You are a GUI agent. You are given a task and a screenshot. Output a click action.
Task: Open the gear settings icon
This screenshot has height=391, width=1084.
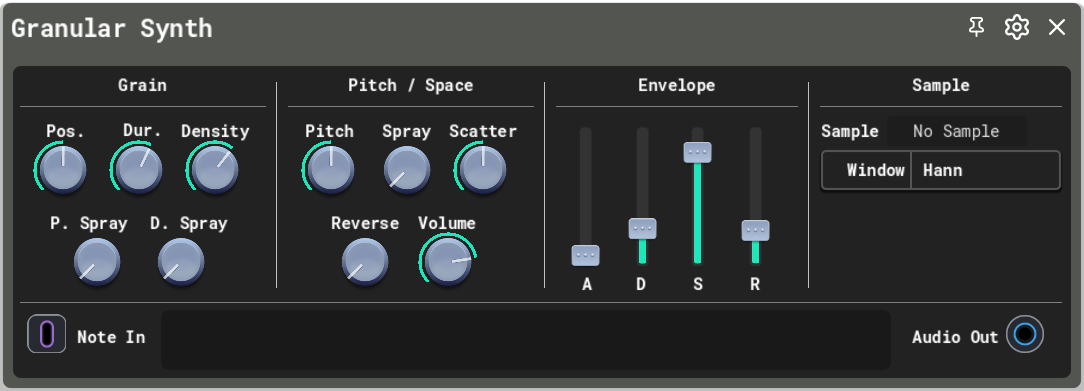point(1016,28)
